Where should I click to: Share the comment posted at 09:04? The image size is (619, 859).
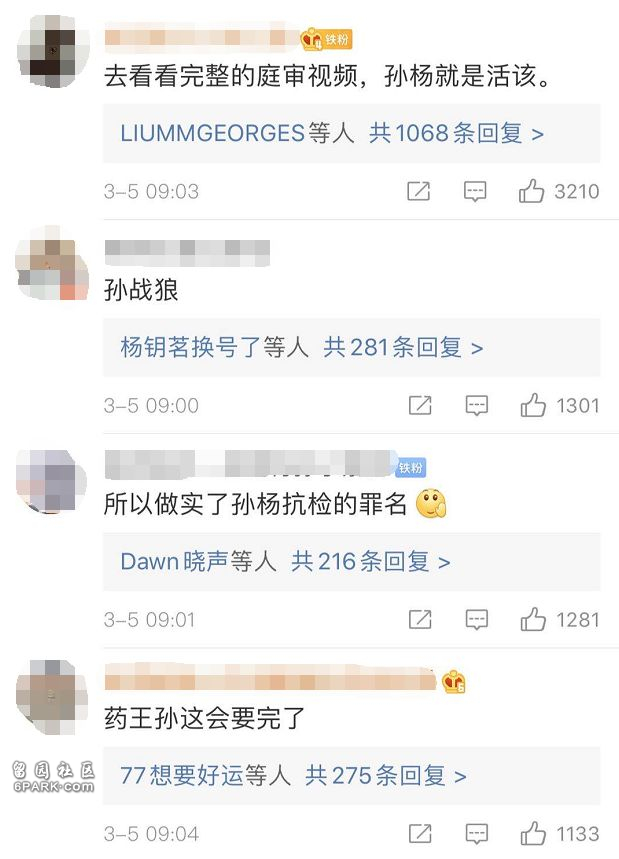[x=420, y=834]
